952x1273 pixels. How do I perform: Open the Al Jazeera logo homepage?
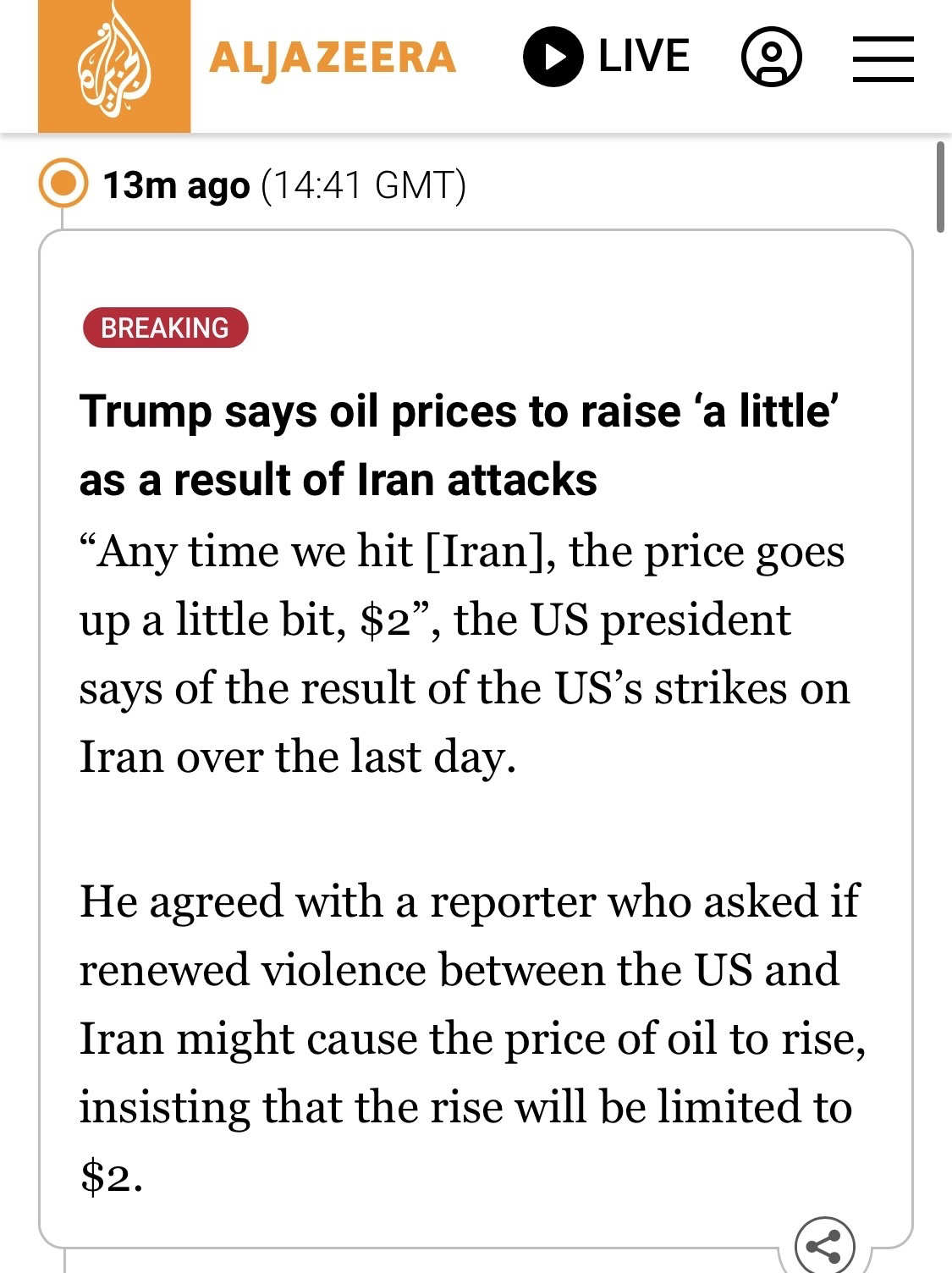pos(114,65)
